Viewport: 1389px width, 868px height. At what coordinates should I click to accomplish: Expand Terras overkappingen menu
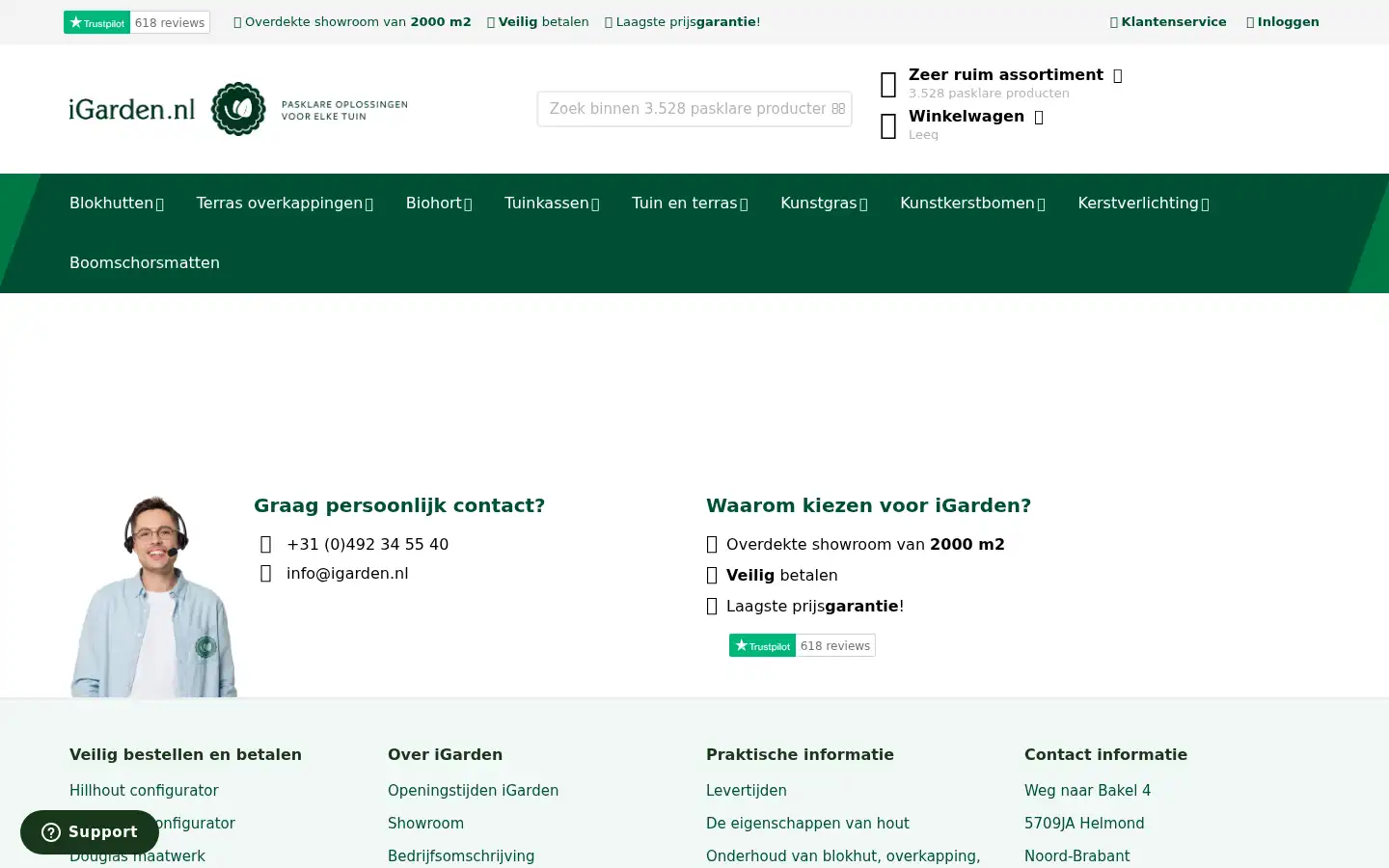[285, 203]
